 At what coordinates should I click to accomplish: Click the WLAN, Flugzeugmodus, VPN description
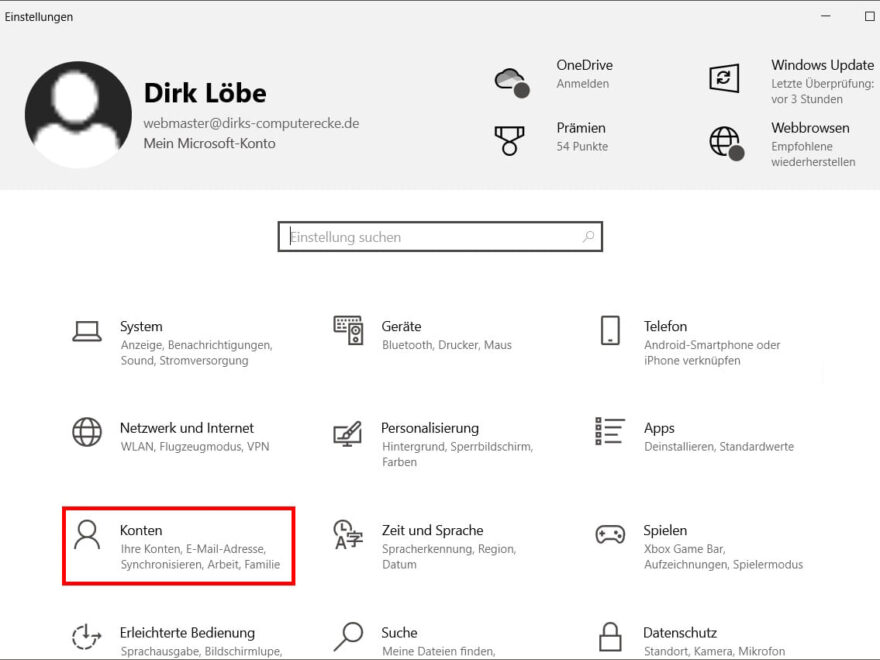coord(195,447)
